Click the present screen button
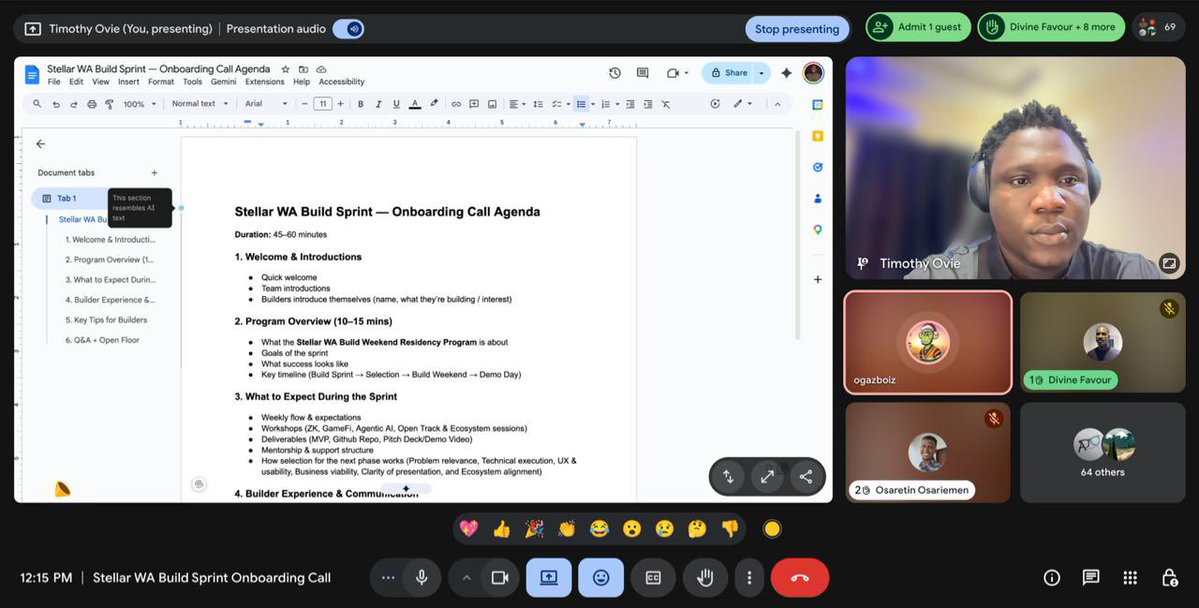The width and height of the screenshot is (1199, 608). point(549,577)
